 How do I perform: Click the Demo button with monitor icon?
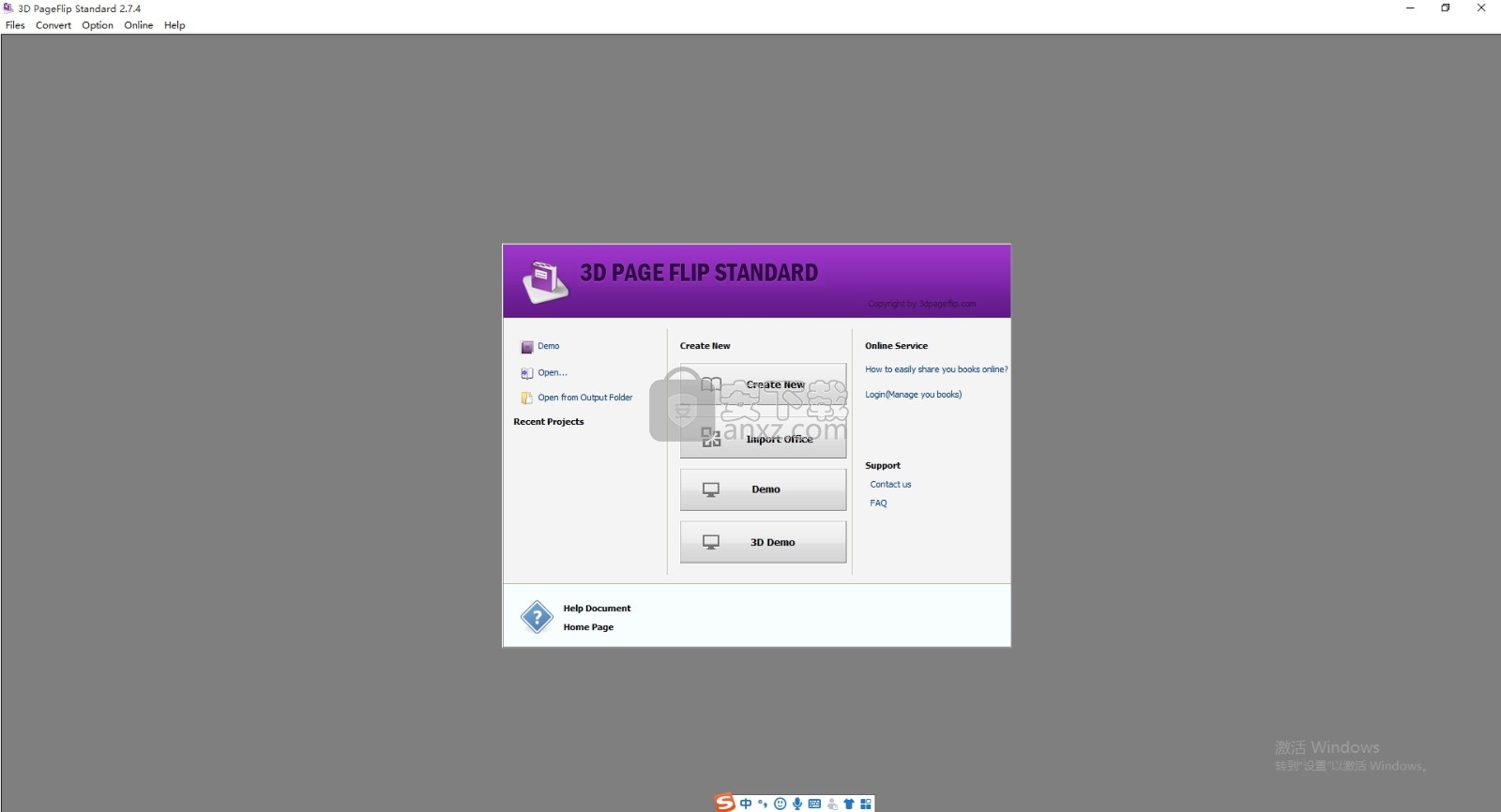(763, 489)
